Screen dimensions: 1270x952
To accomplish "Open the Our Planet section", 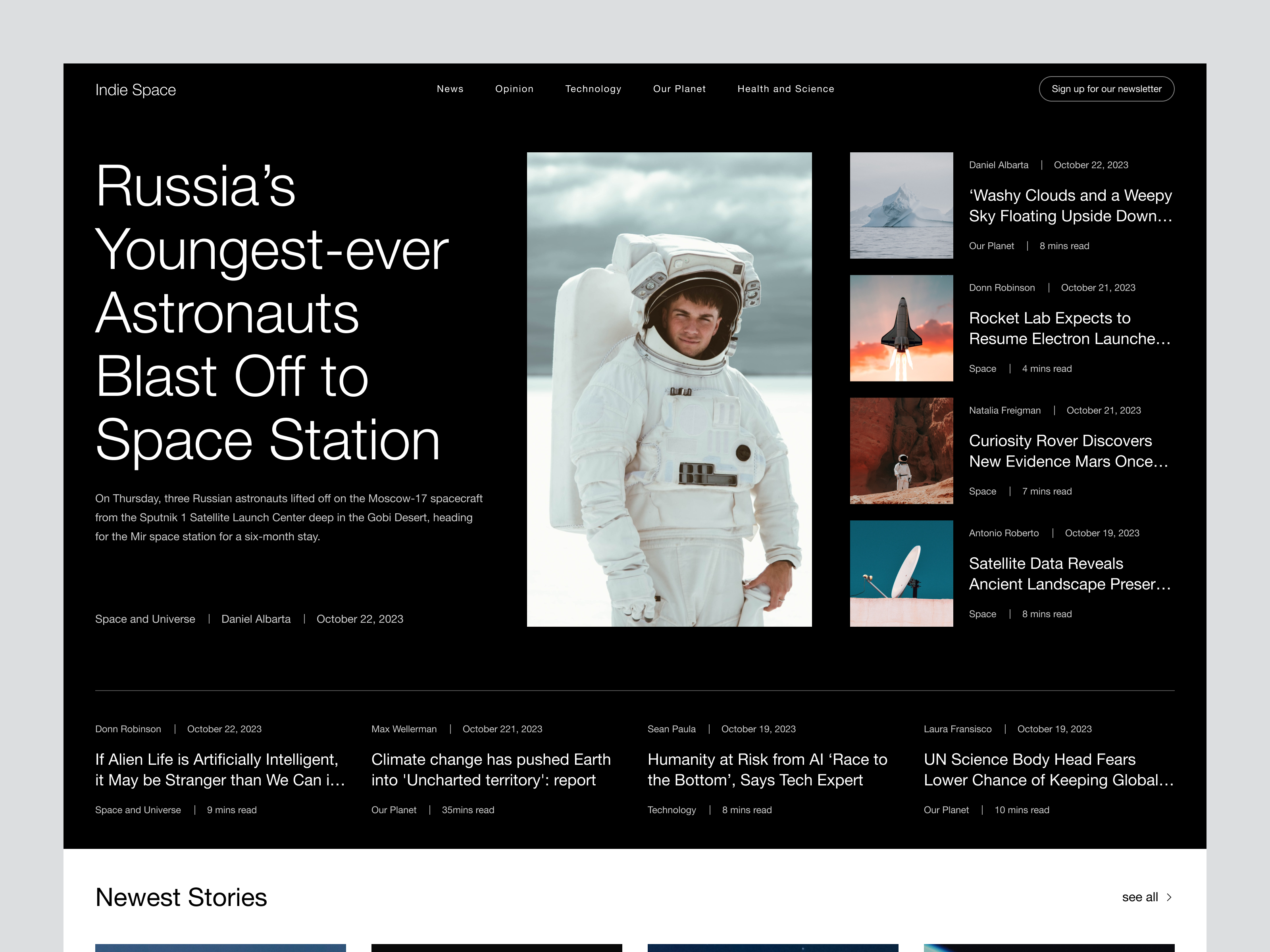I will (x=679, y=89).
